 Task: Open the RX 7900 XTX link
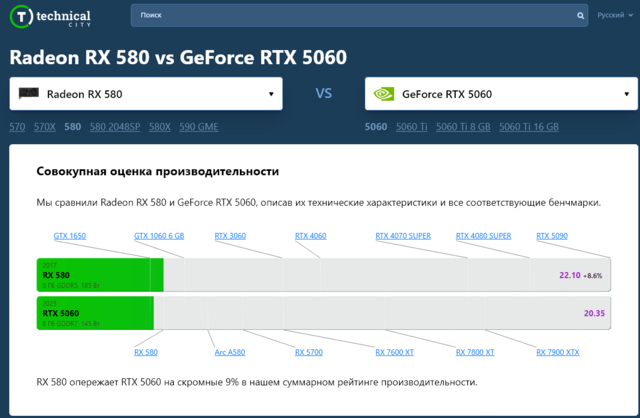(558, 352)
